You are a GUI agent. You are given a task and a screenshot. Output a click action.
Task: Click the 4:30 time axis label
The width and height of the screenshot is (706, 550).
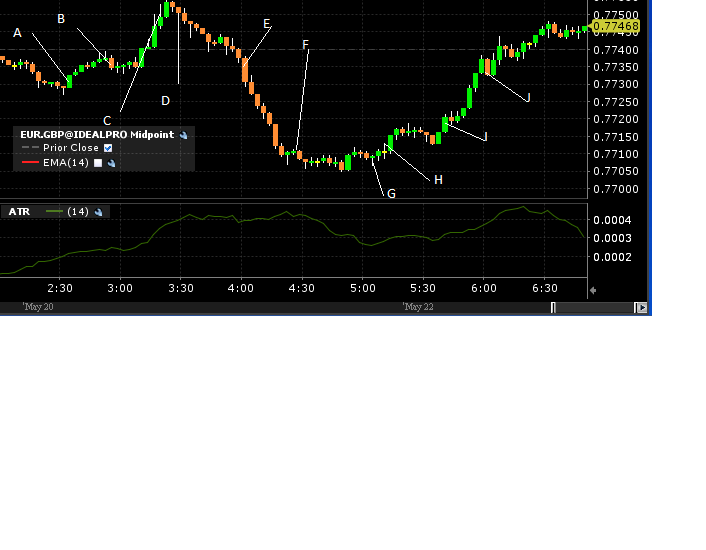point(302,289)
